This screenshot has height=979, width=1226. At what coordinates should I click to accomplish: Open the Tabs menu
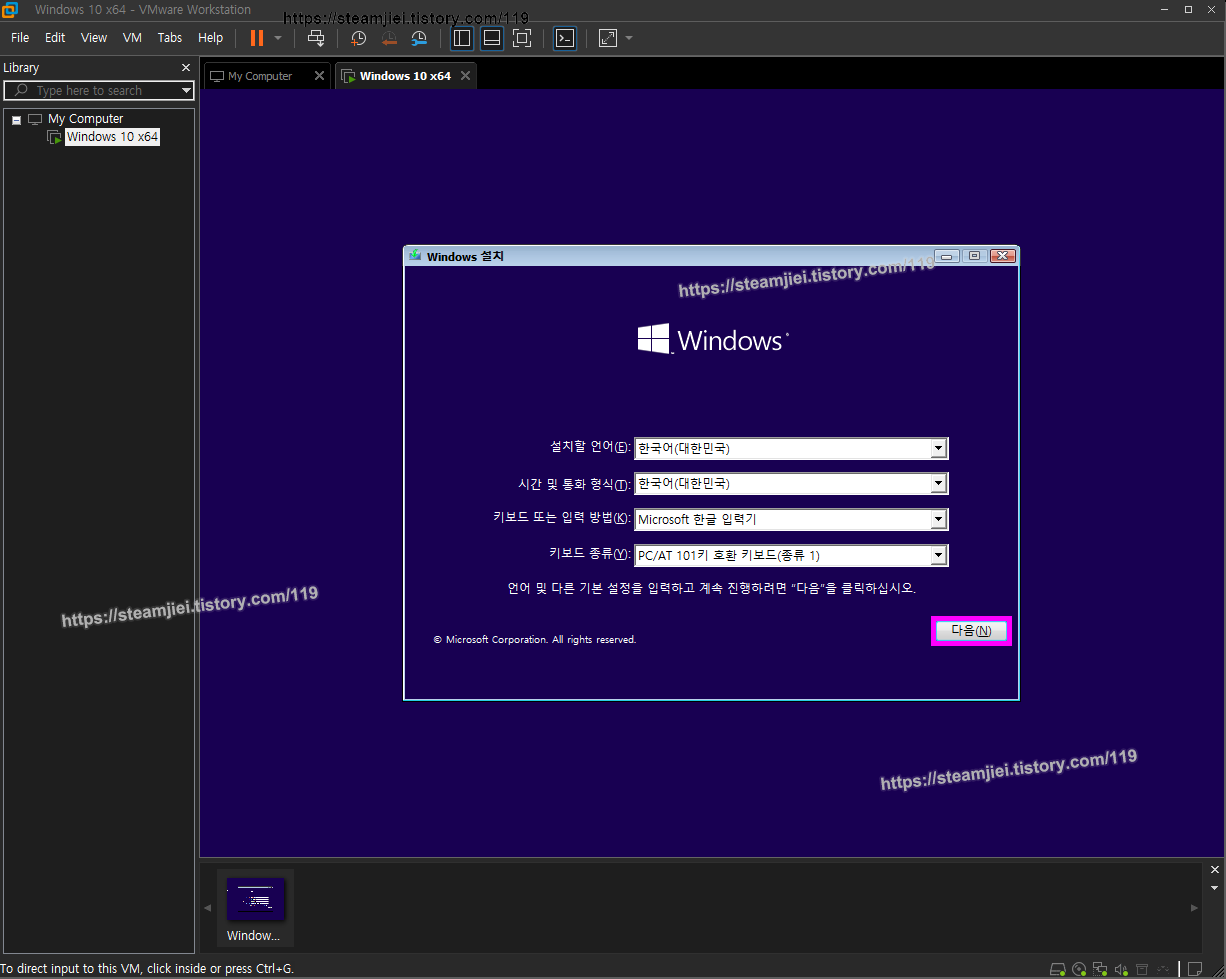point(170,37)
